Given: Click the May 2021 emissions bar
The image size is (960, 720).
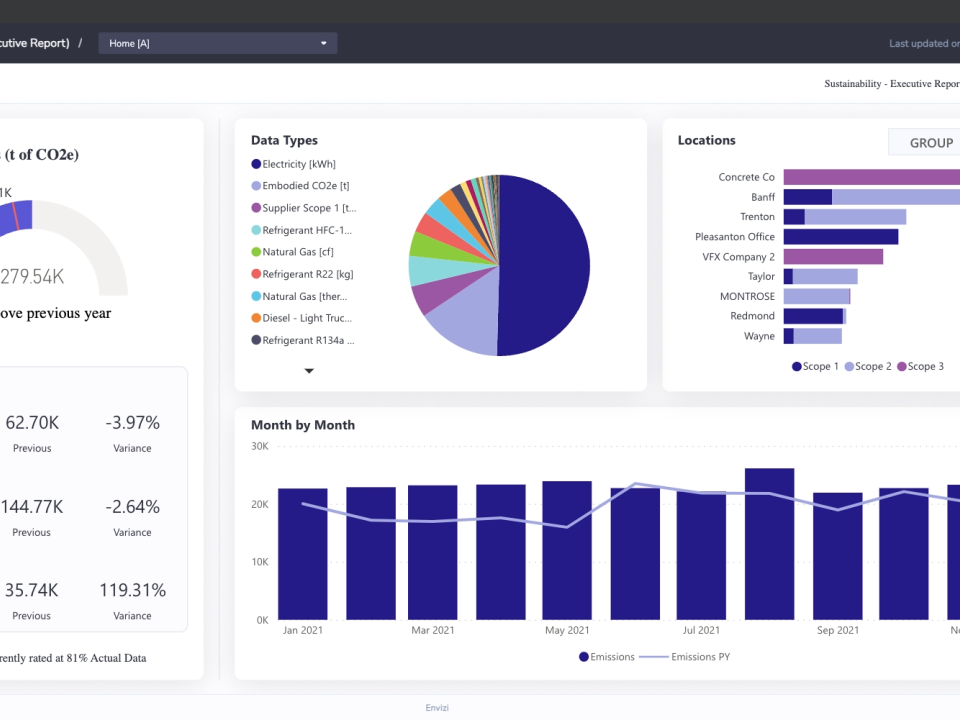Looking at the screenshot, I should [567, 550].
